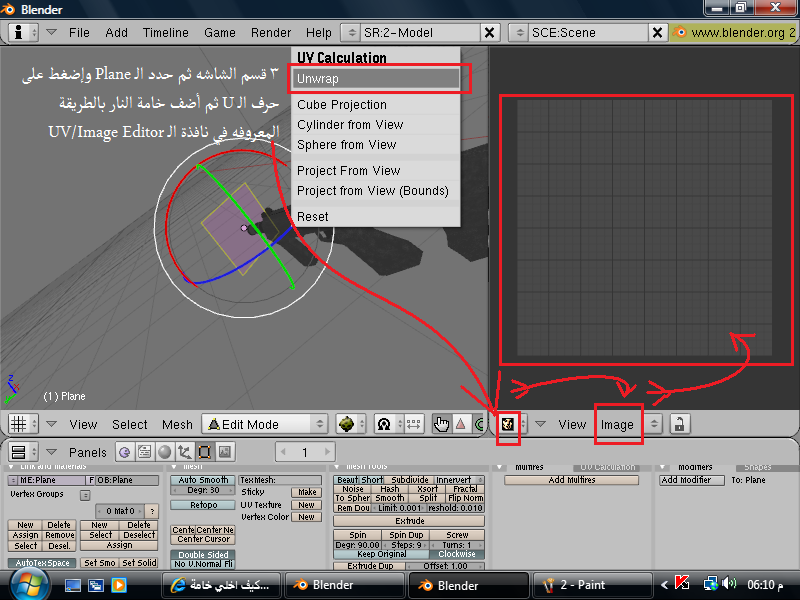800x600 pixels.
Task: Click the Blender logo beside www.blender.org
Action: [679, 32]
